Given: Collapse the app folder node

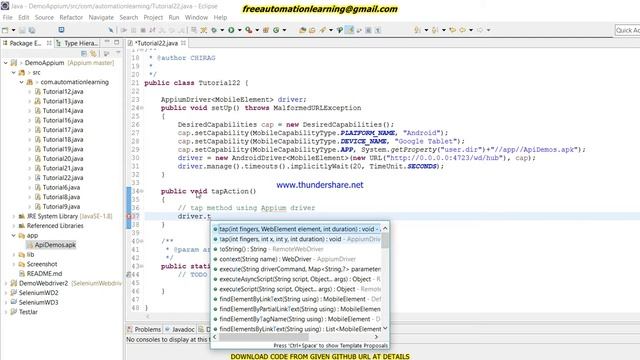Looking at the screenshot, I should click(13, 236).
